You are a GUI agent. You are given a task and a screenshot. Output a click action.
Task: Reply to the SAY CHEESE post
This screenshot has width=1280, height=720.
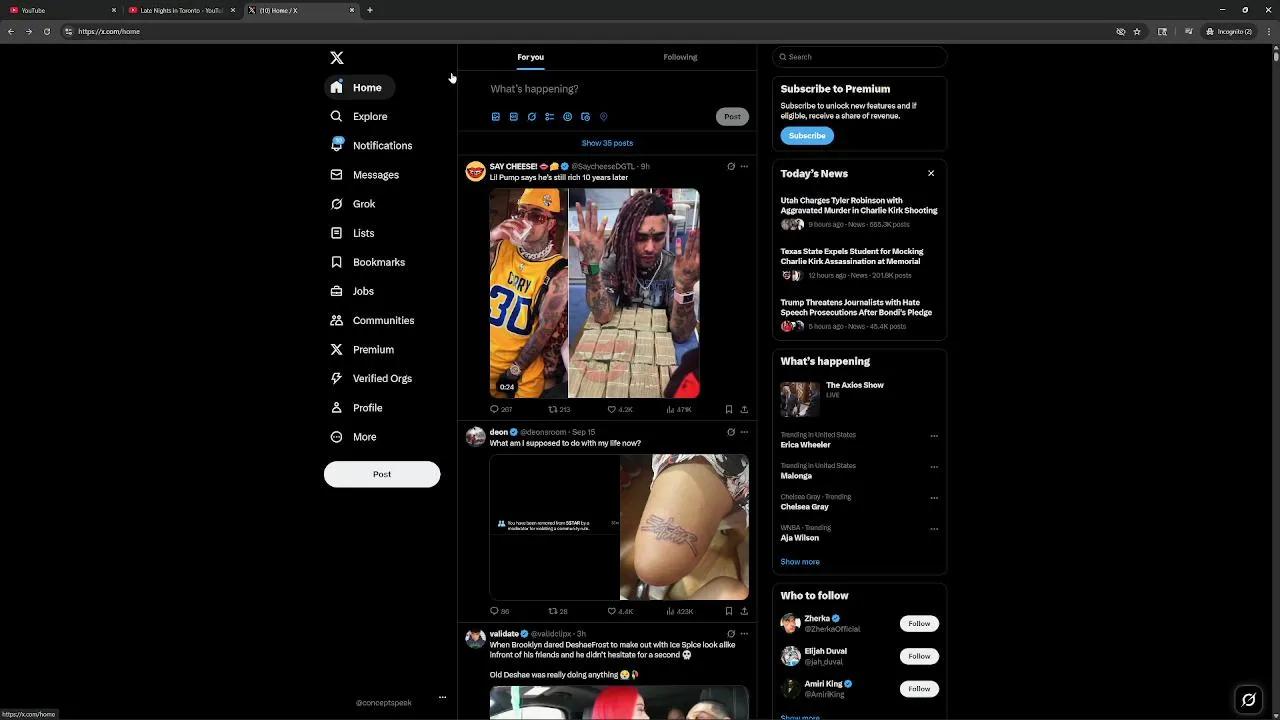[x=500, y=409]
